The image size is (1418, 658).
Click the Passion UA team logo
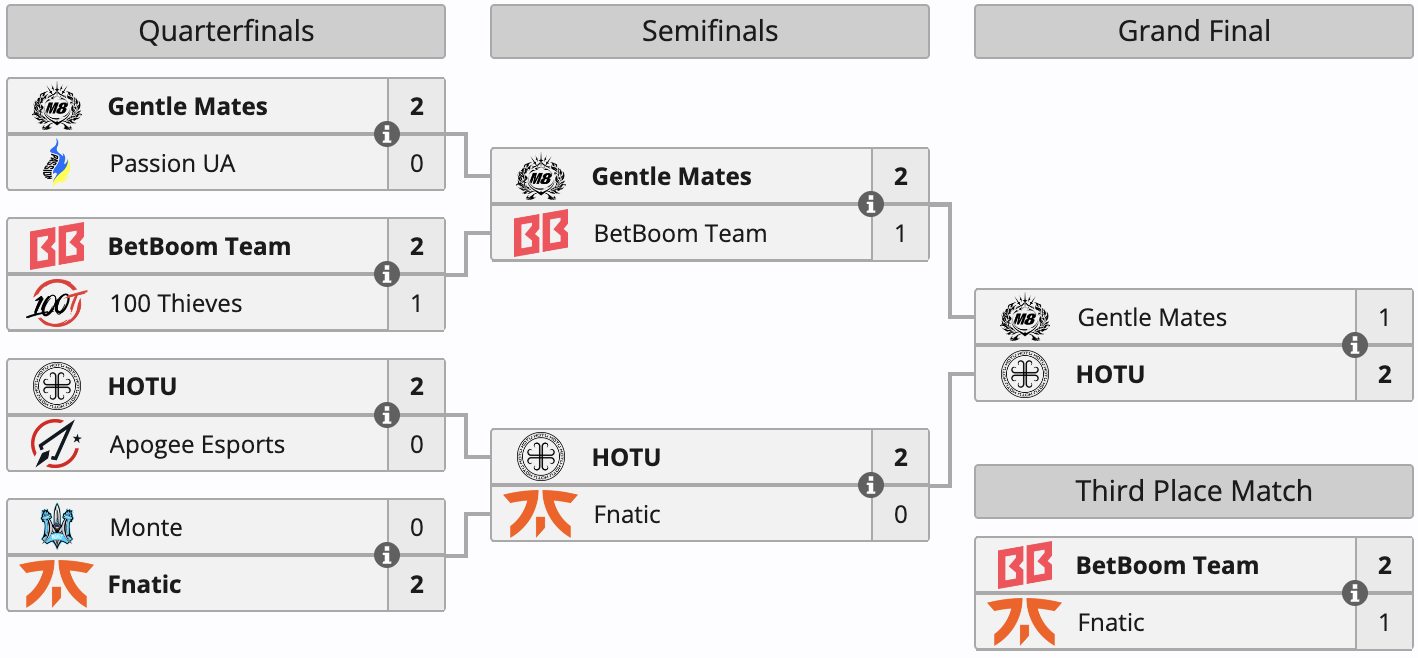click(x=56, y=163)
